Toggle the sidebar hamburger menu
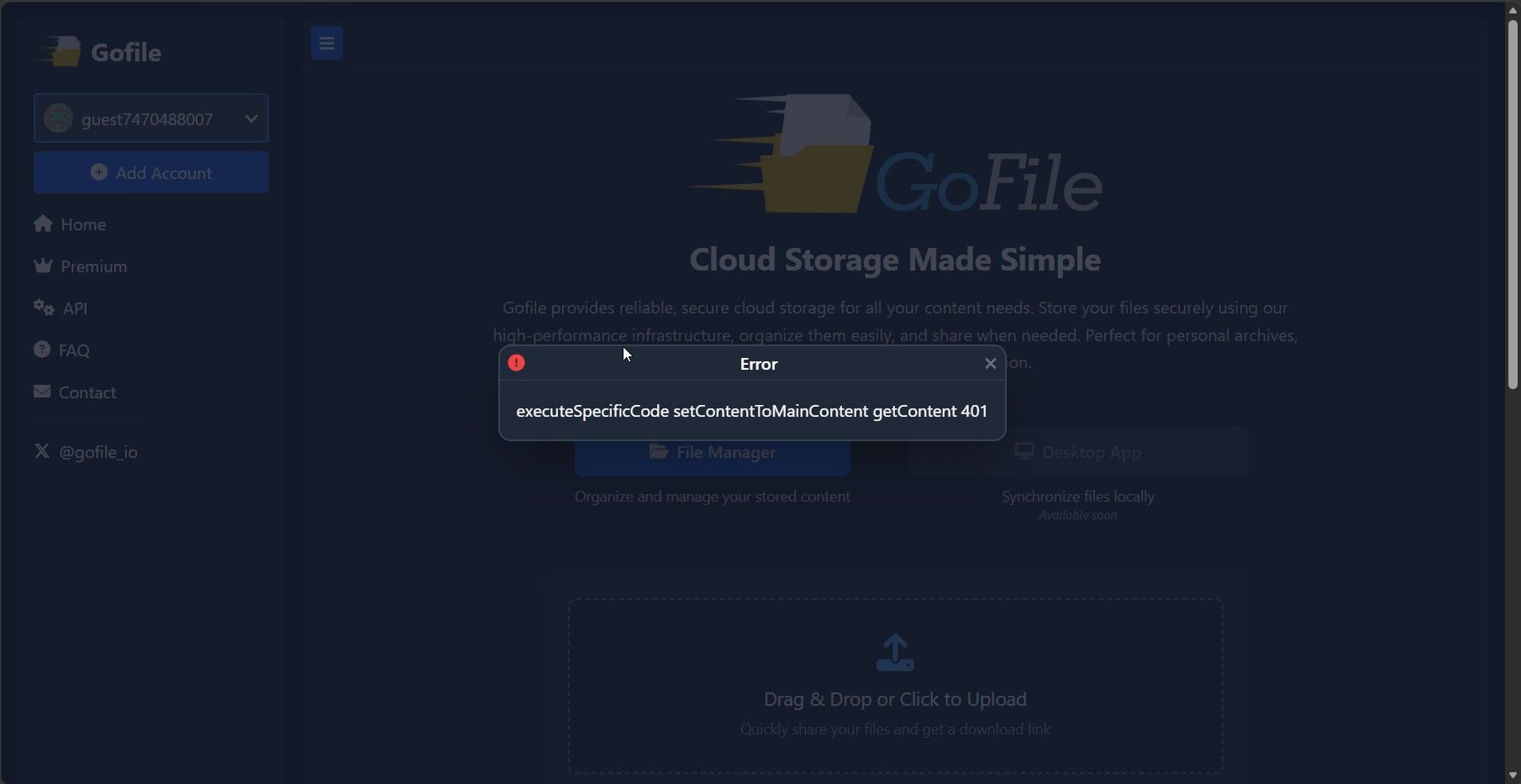Screen dimensions: 1521x784 tap(327, 43)
